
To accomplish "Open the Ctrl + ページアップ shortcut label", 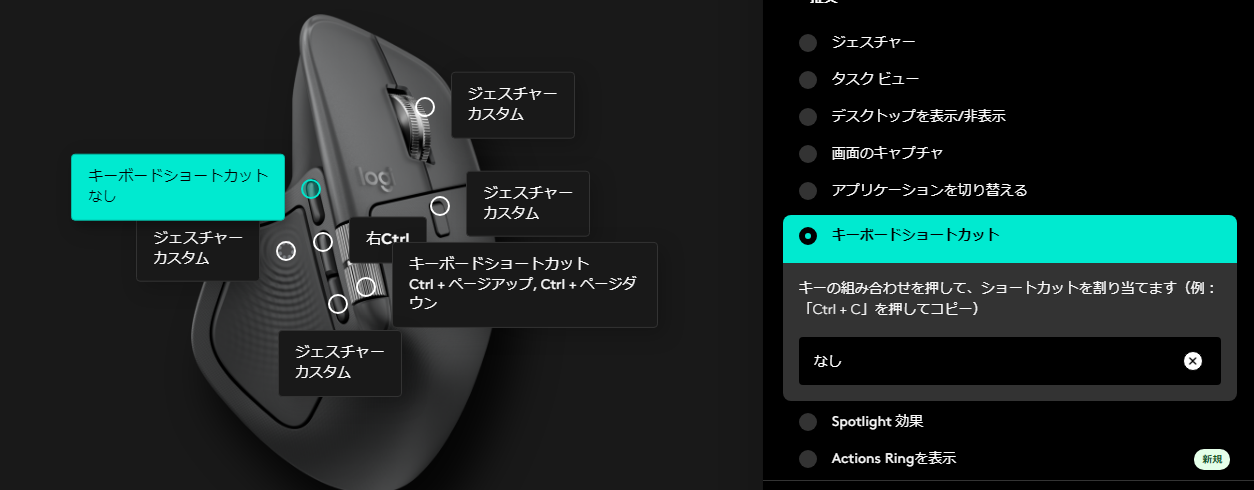I will pyautogui.click(x=524, y=284).
